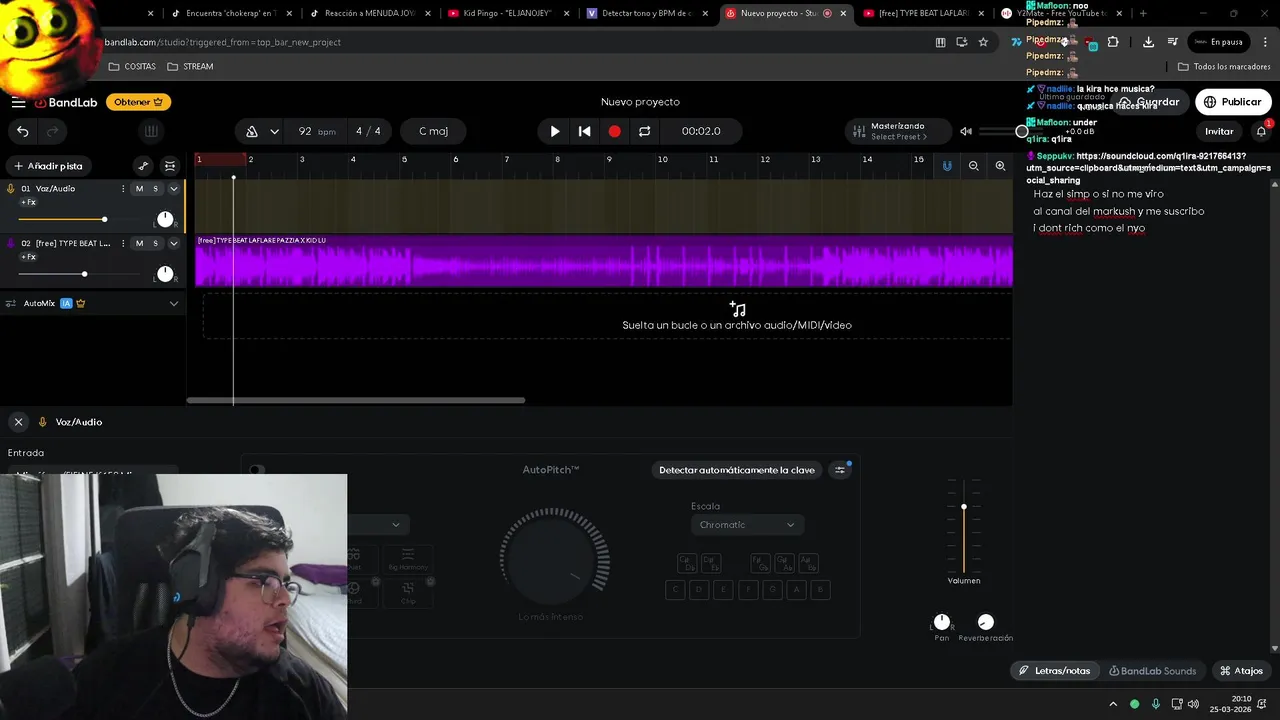Viewport: 1280px width, 720px height.
Task: Open the BandLab hamburger menu
Action: pyautogui.click(x=18, y=102)
